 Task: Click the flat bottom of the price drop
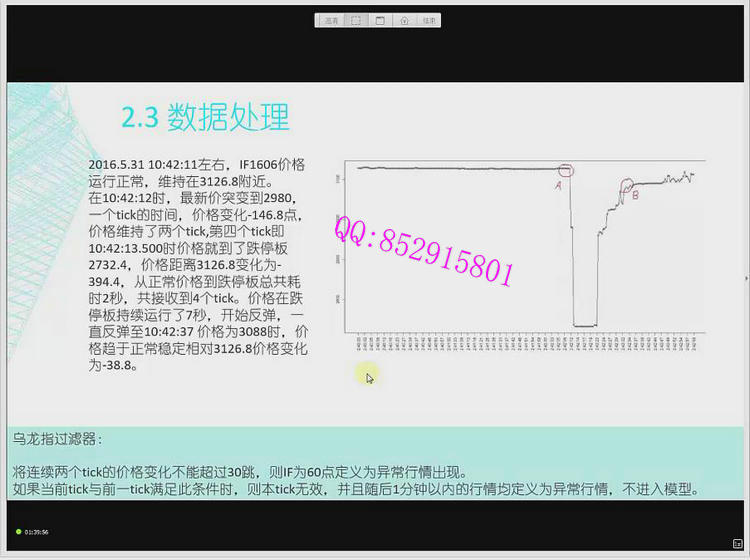[585, 324]
